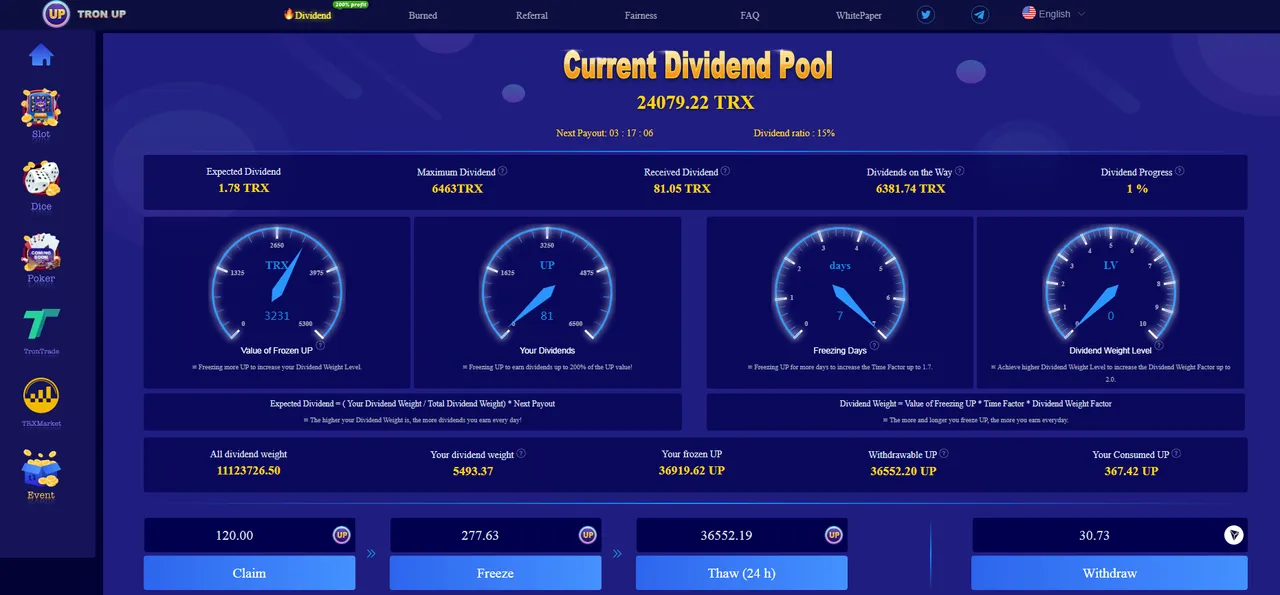
Task: Click the Current Dividend Pool heading
Action: [x=697, y=66]
